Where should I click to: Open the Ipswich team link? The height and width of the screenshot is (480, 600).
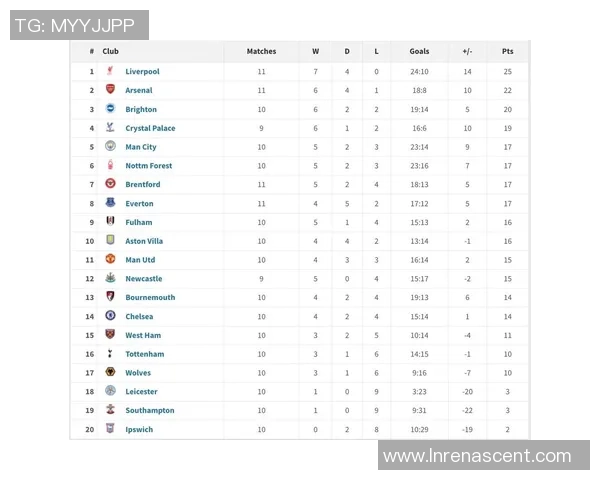click(139, 430)
